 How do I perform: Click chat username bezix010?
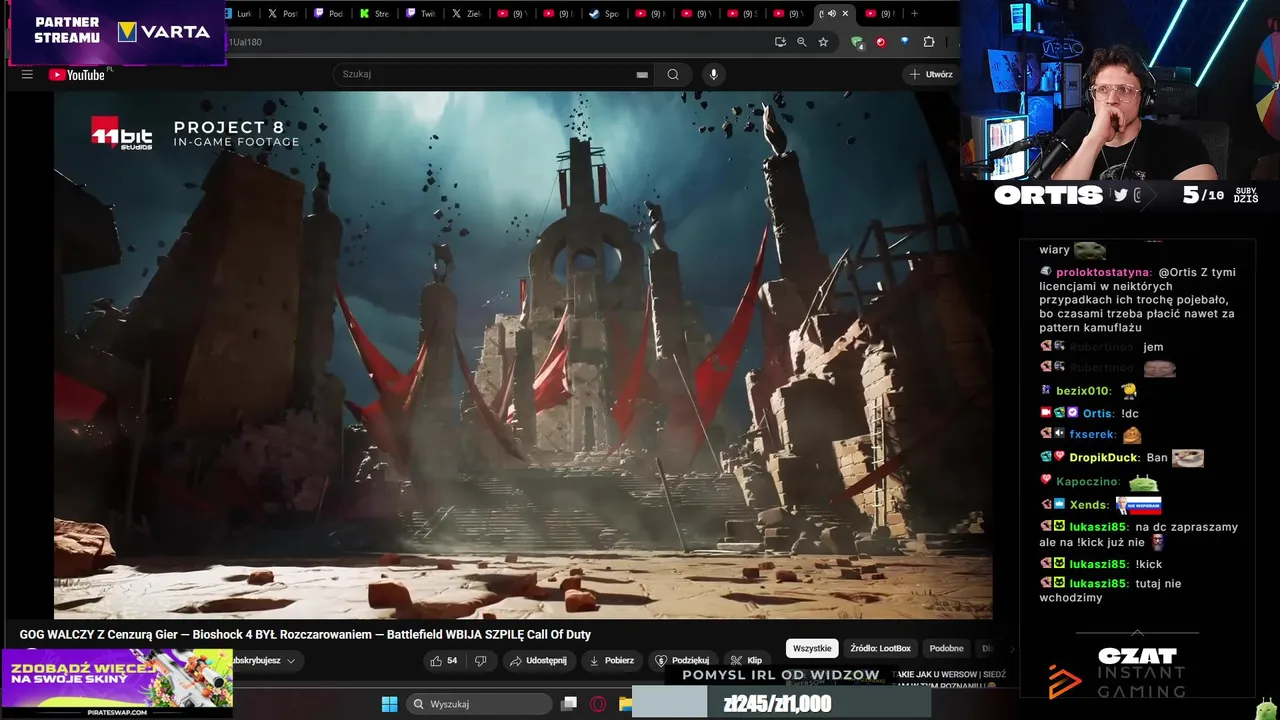point(1083,391)
